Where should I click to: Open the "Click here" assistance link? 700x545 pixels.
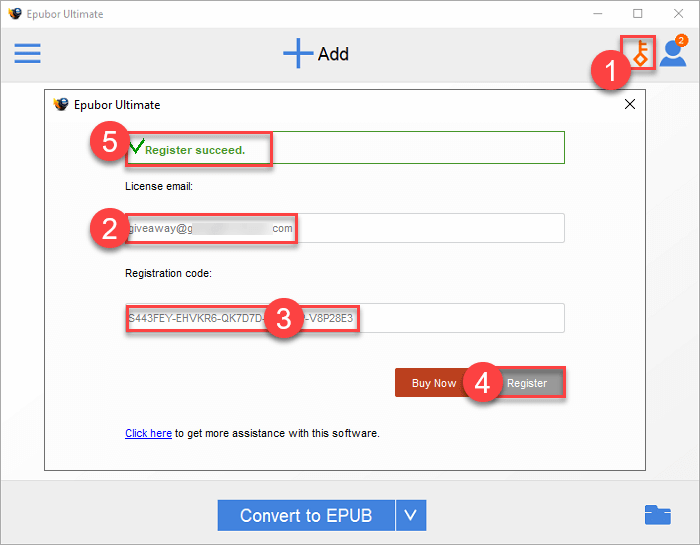click(148, 433)
